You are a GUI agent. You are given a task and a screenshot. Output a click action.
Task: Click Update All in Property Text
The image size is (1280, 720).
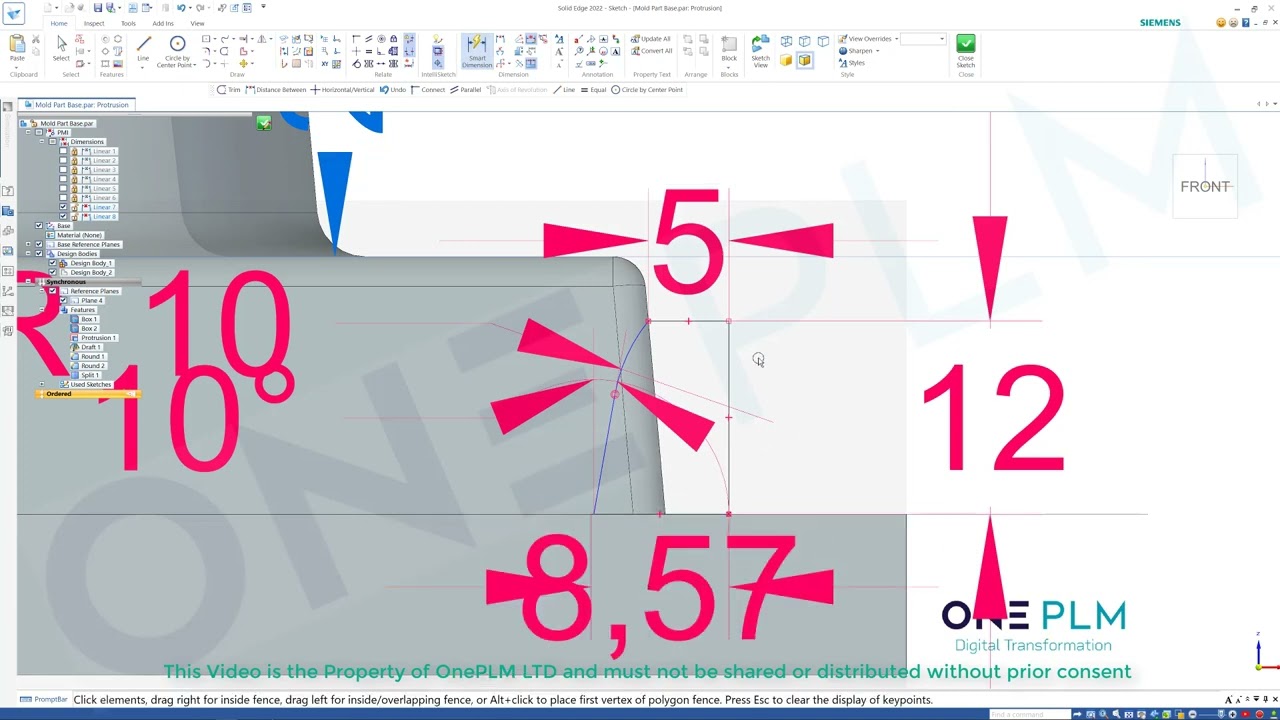tap(651, 39)
